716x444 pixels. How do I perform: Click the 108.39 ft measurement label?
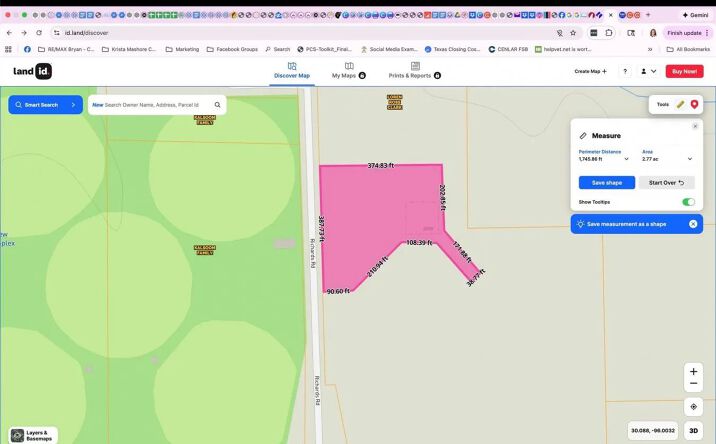pos(419,243)
